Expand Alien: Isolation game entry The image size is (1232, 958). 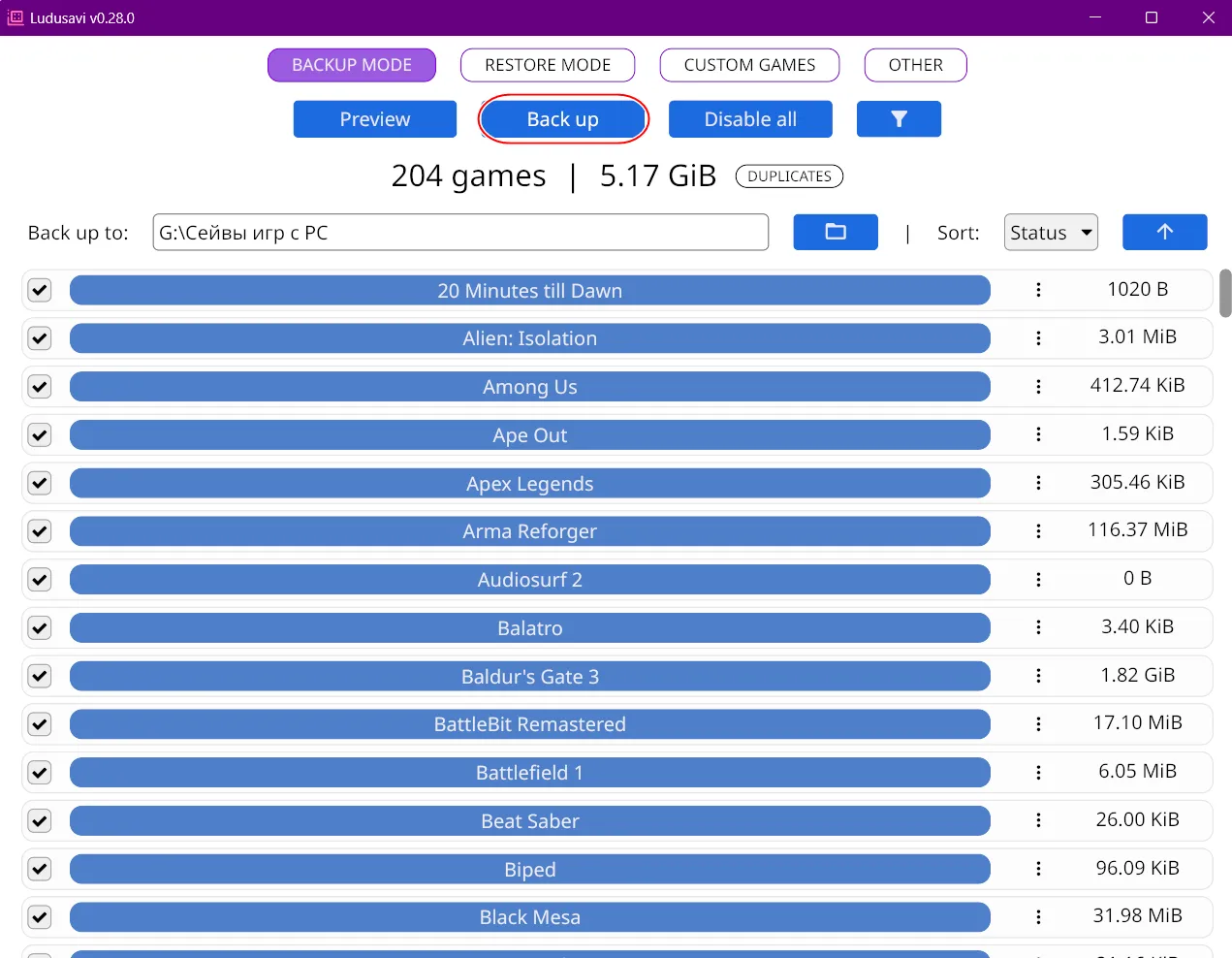(530, 338)
